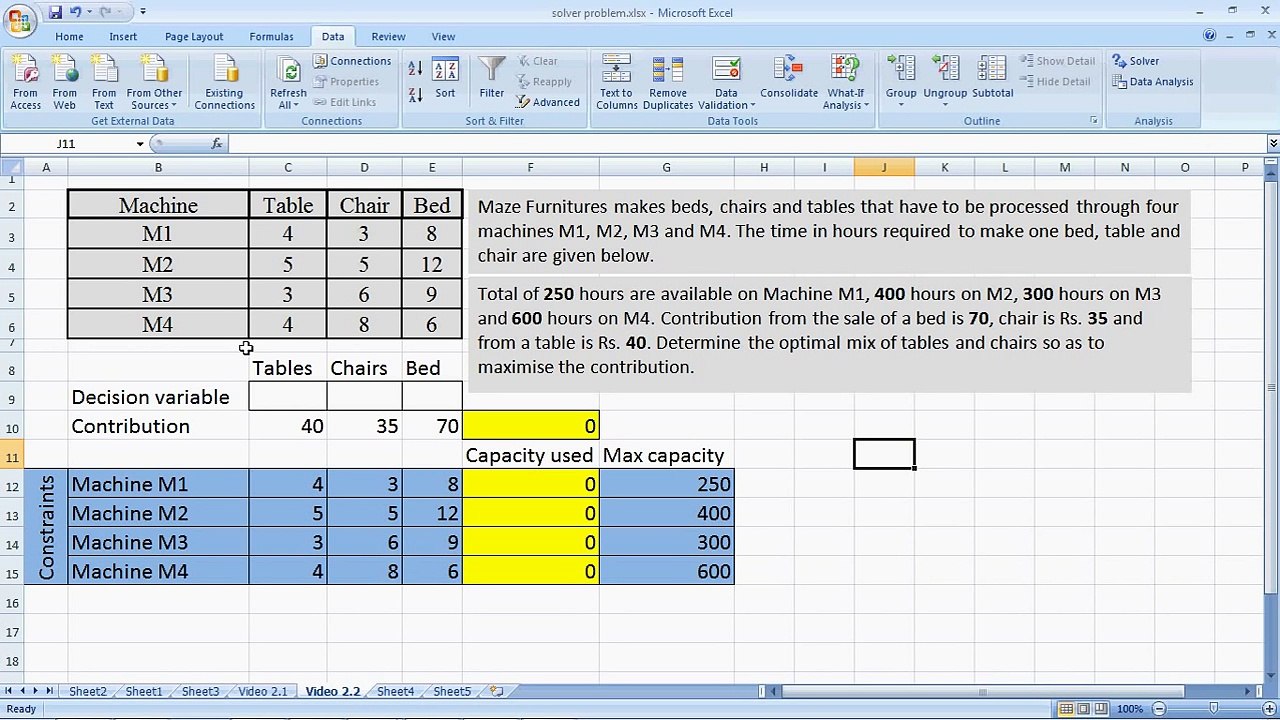Viewport: 1280px width, 720px height.
Task: Open Excel Help question mark
Action: (1210, 36)
